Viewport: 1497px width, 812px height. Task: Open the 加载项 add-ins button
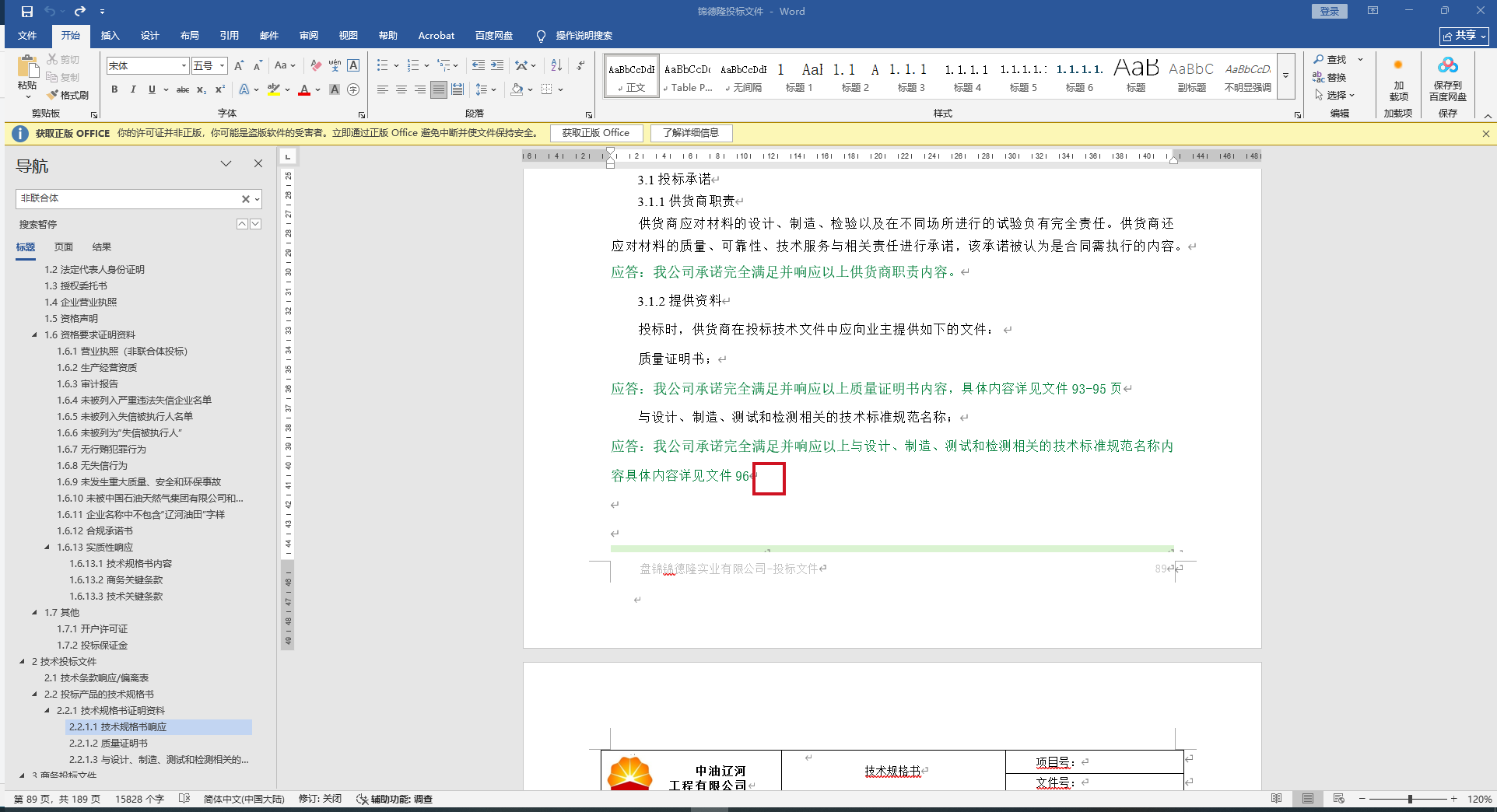1398,79
